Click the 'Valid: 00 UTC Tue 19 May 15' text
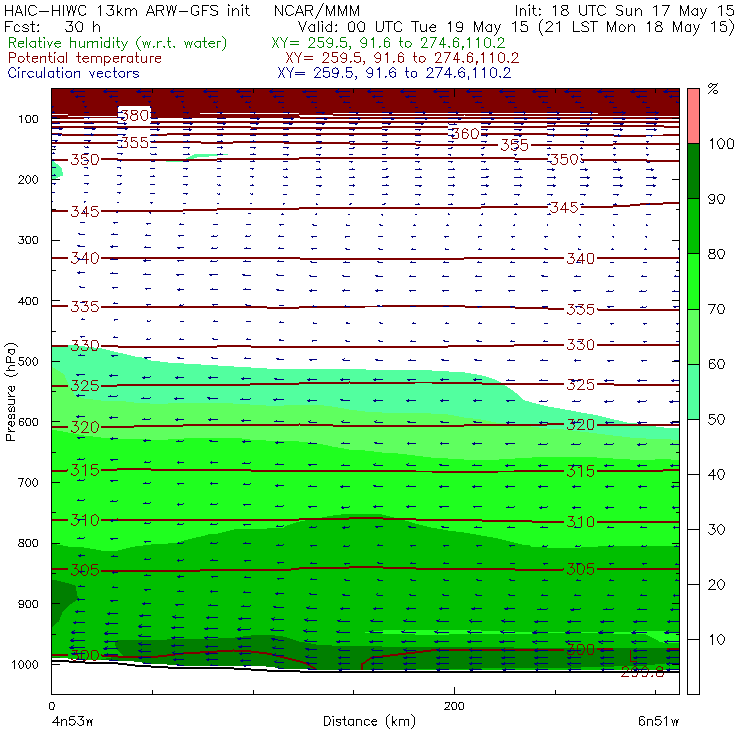 pyautogui.click(x=413, y=27)
